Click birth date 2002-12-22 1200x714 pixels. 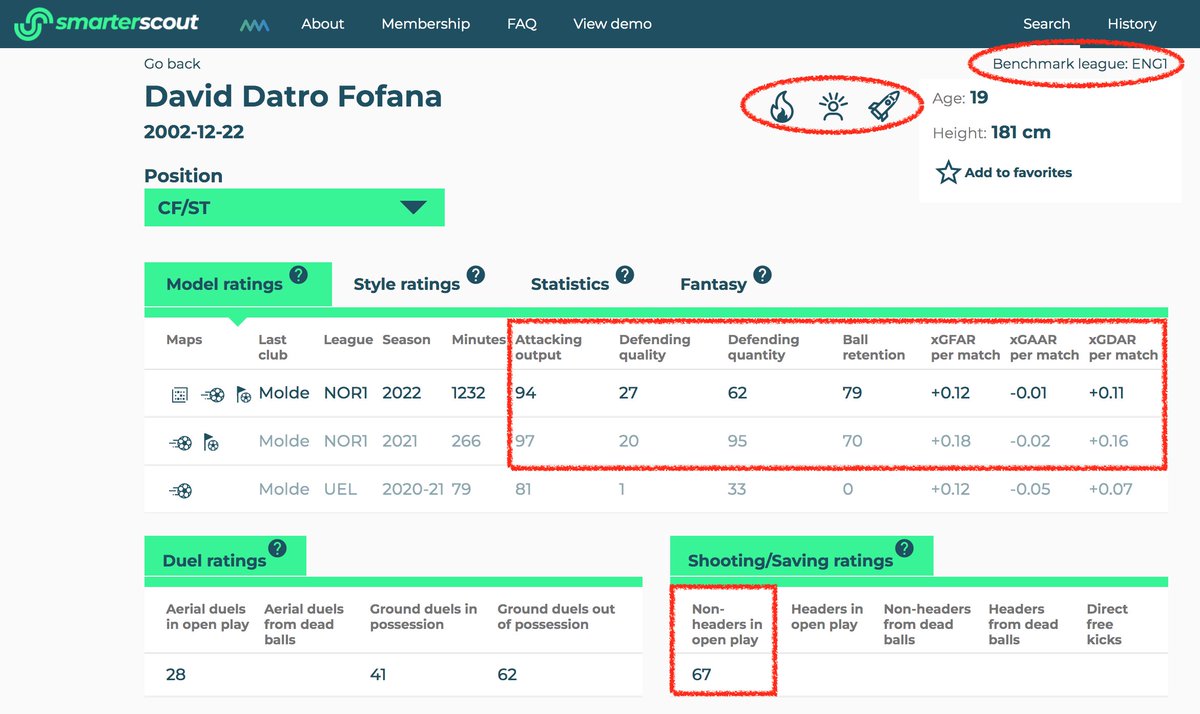pos(194,132)
